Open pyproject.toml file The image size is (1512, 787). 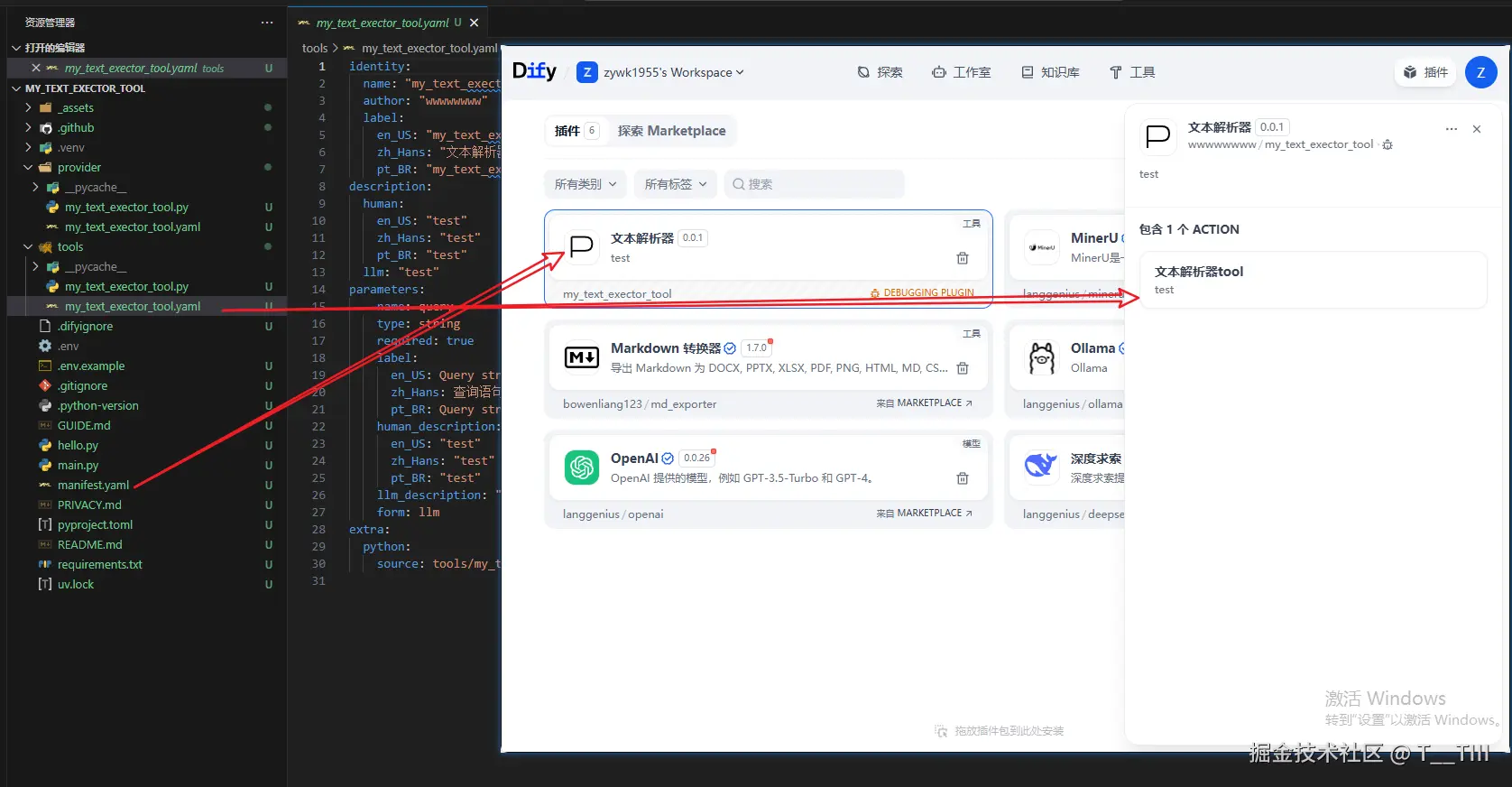(x=95, y=524)
